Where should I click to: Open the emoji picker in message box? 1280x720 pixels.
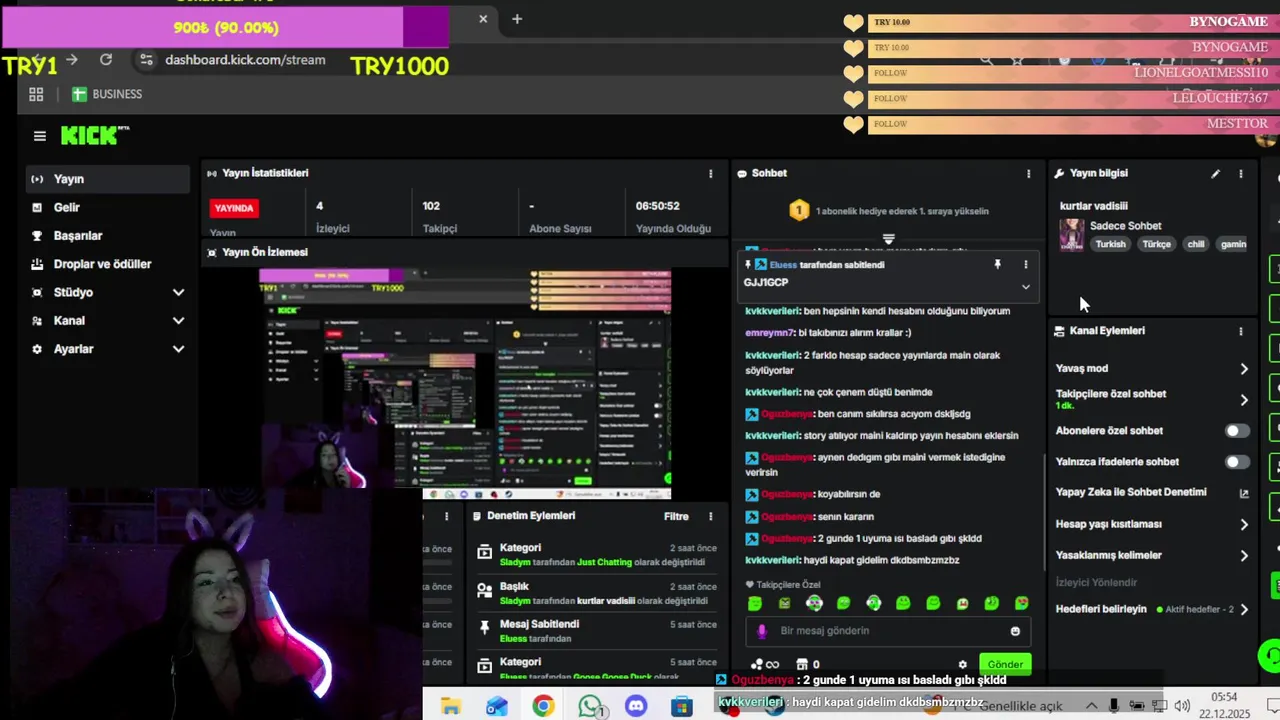[1015, 631]
